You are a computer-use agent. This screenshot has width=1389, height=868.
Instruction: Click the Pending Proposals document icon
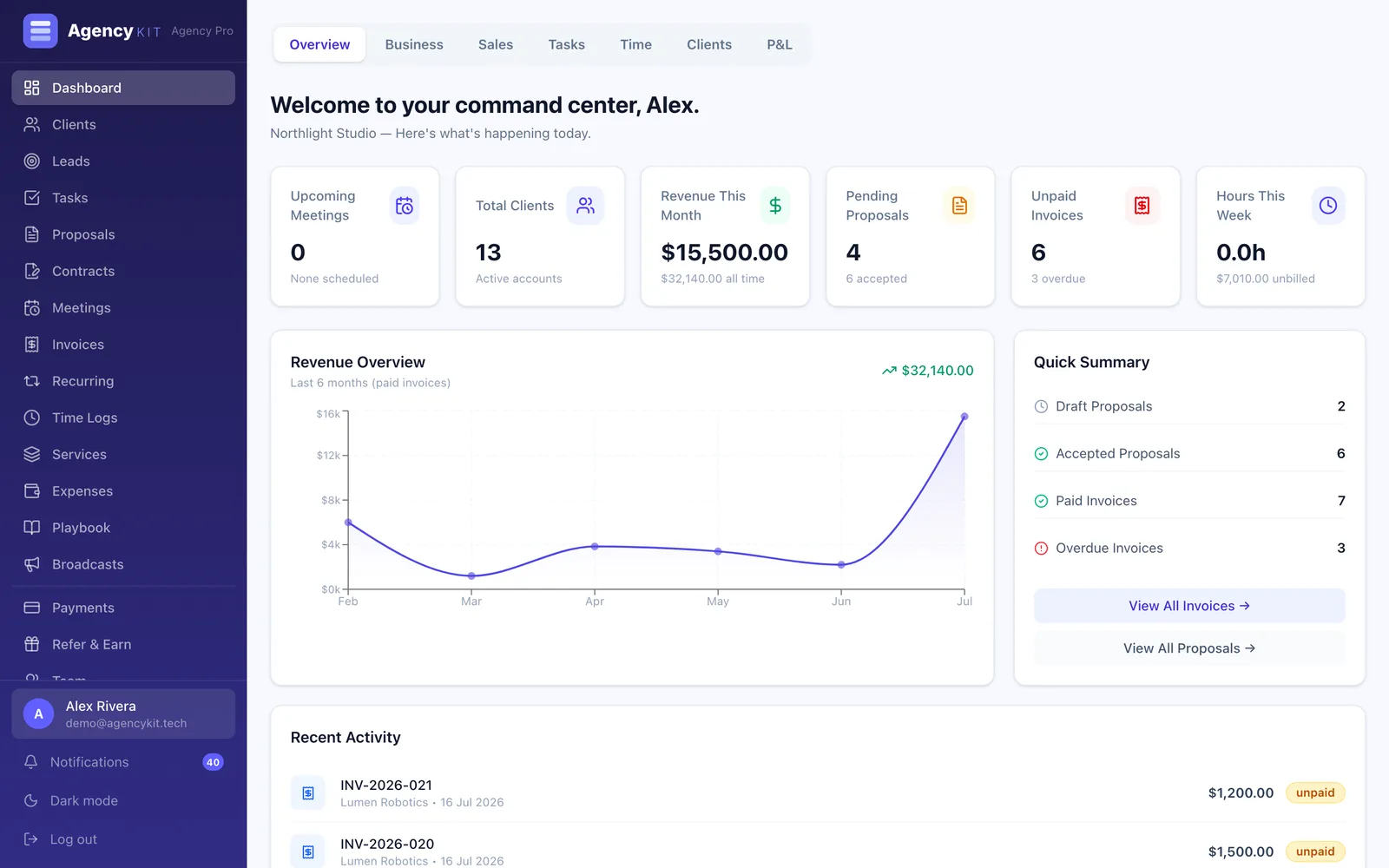(x=959, y=206)
